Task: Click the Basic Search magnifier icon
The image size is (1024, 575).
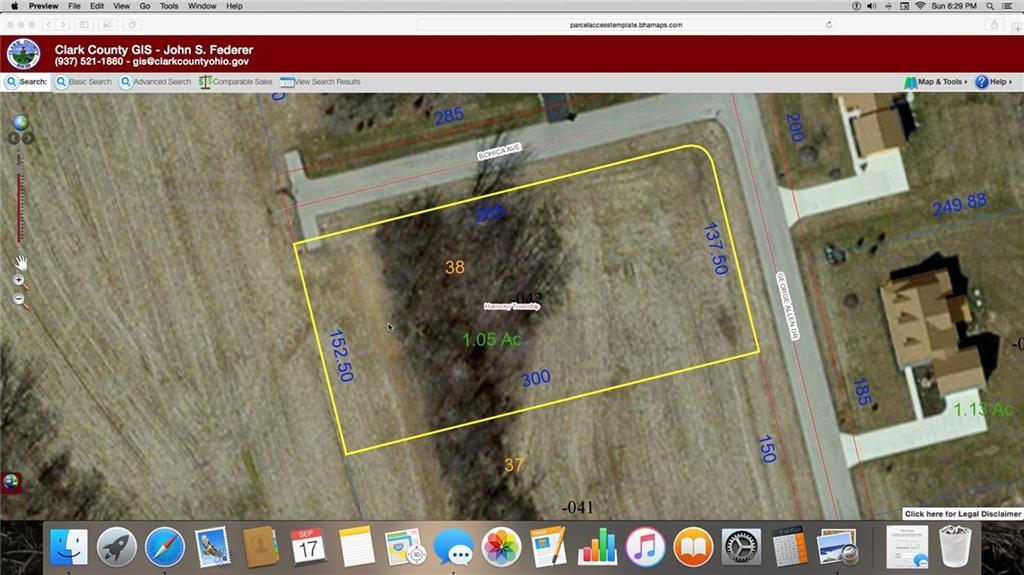Action: pos(62,82)
